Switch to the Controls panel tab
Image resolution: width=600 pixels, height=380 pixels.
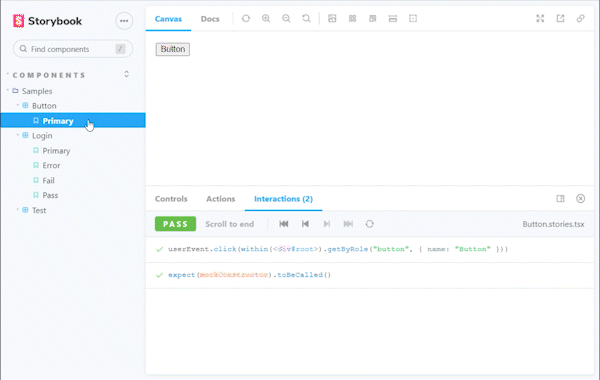pos(171,199)
